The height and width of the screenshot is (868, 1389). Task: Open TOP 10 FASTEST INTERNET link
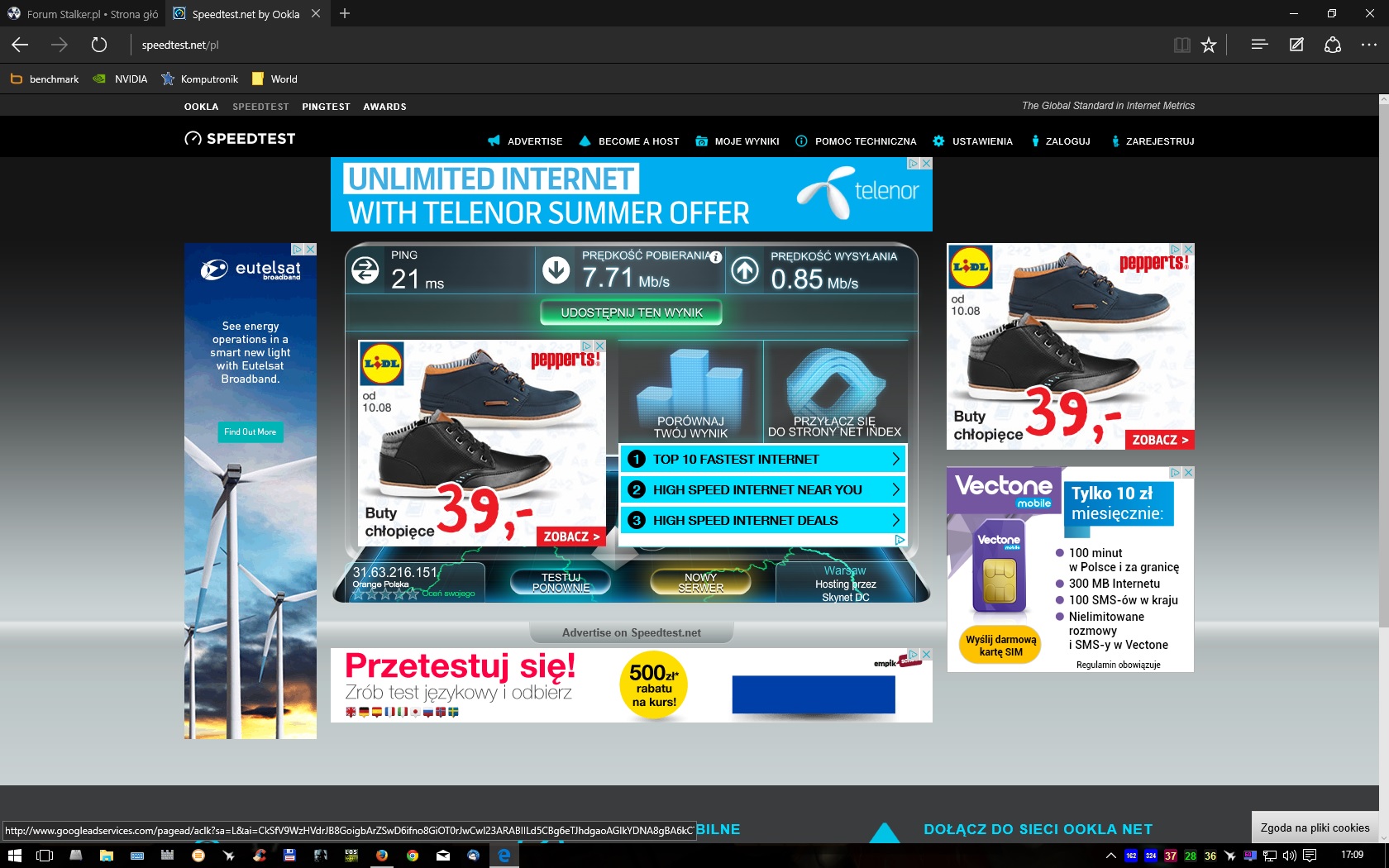(x=763, y=459)
